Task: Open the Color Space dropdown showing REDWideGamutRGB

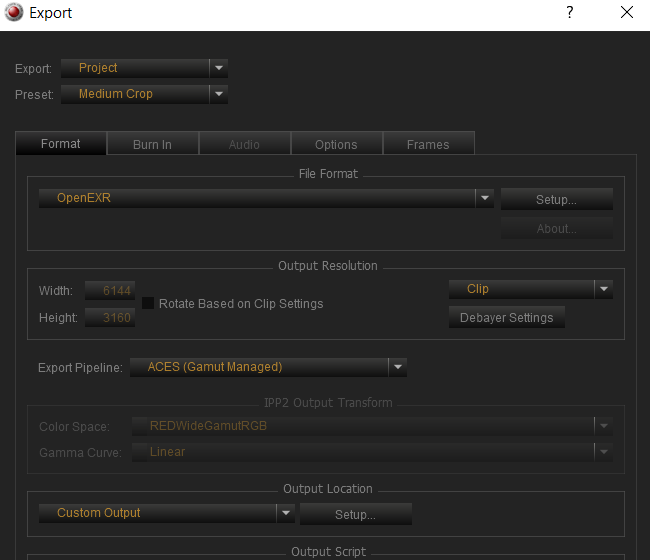Action: click(x=372, y=426)
